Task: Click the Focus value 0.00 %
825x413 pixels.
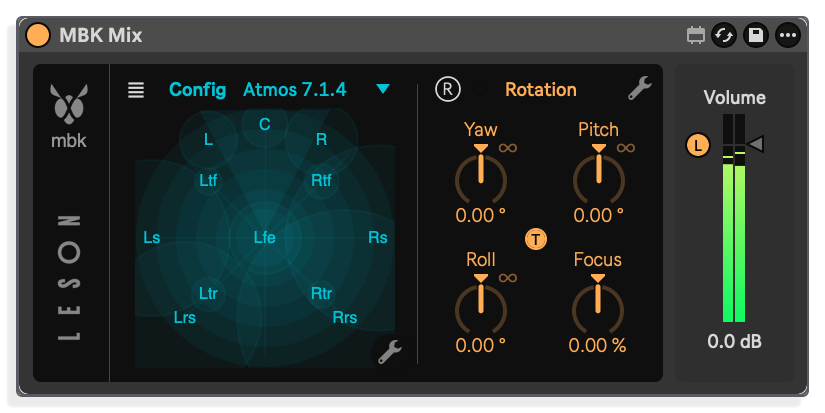Action: tap(597, 345)
